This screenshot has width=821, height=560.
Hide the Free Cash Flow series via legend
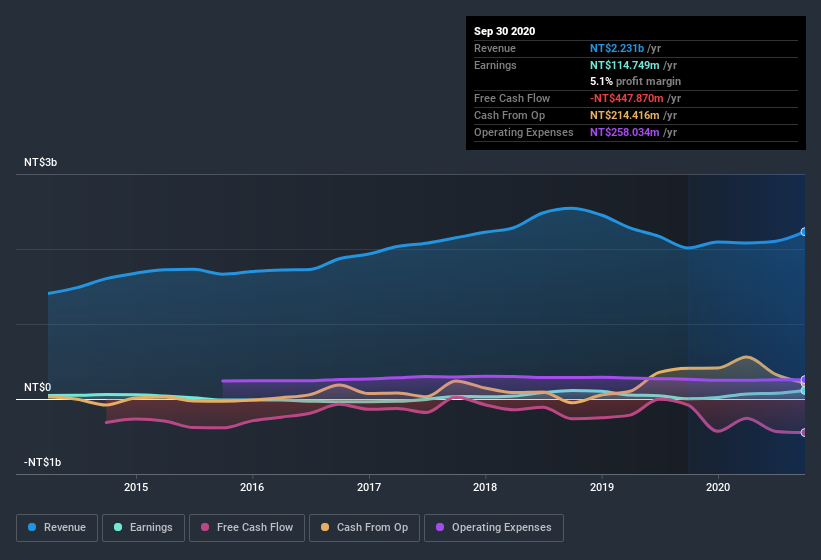(x=248, y=527)
